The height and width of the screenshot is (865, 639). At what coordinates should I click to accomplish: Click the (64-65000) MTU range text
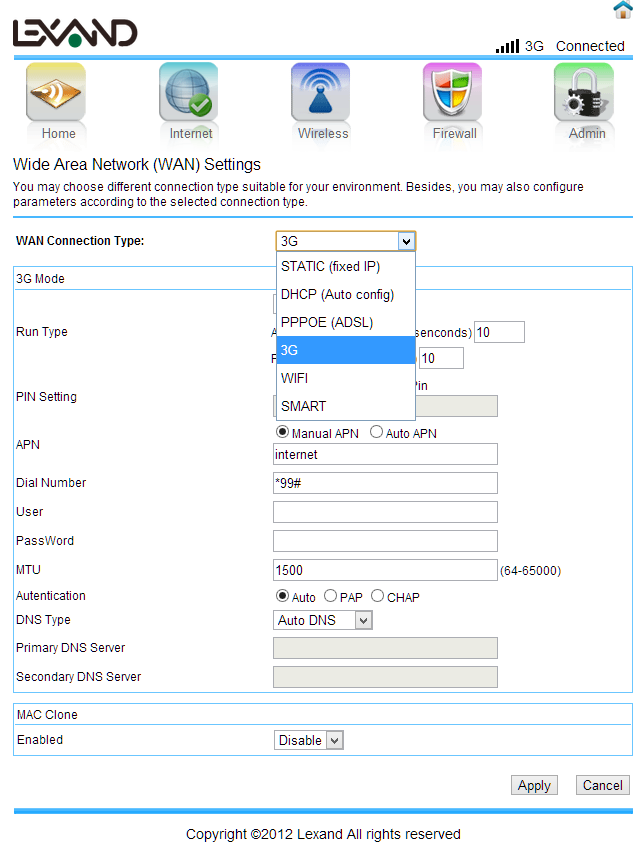pos(530,570)
